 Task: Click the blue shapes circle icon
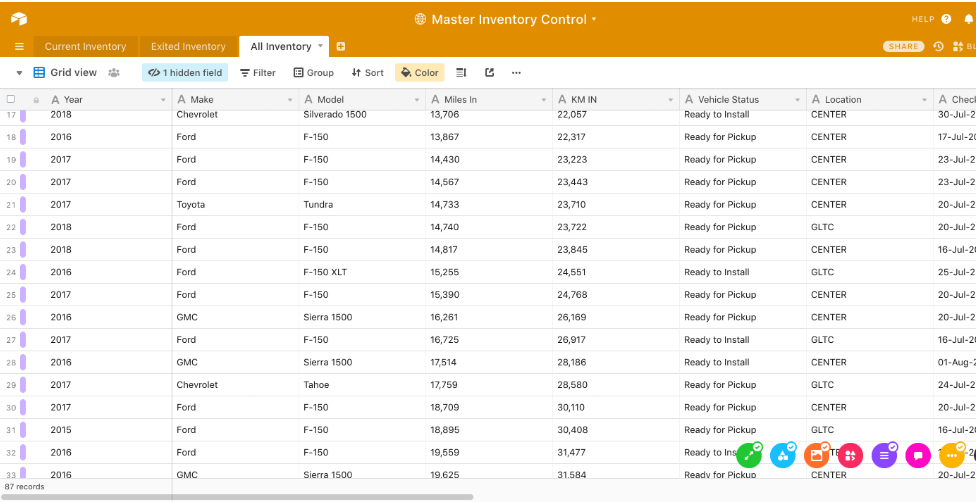(x=783, y=456)
